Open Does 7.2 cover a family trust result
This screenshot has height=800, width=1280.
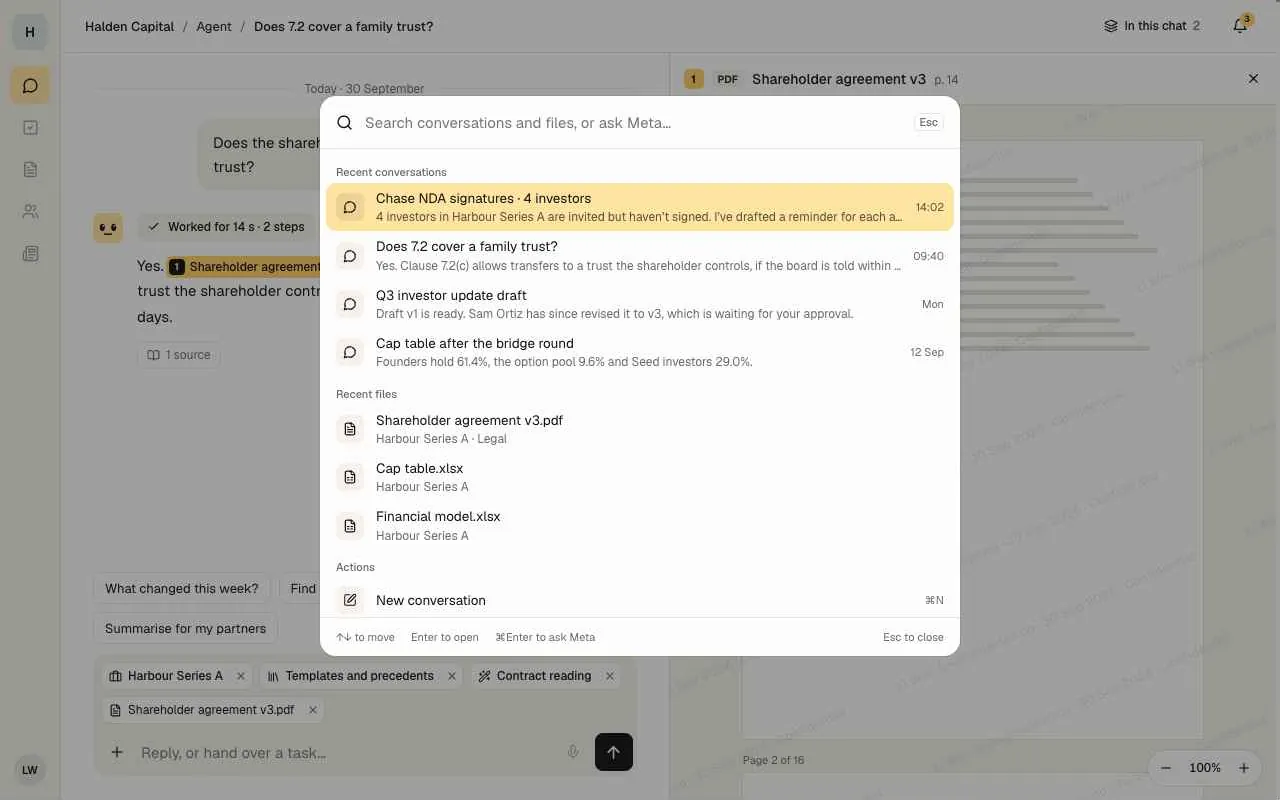pyautogui.click(x=640, y=256)
